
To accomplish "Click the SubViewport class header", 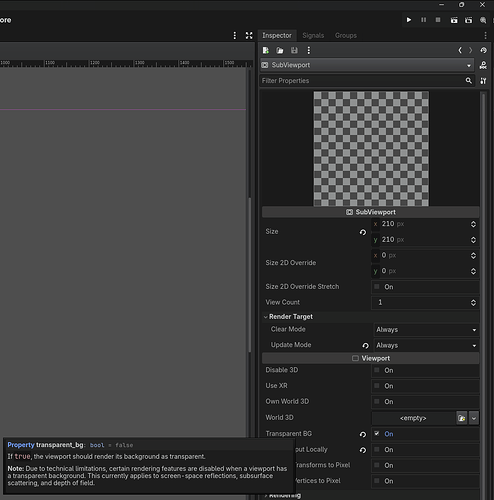I will (371, 212).
